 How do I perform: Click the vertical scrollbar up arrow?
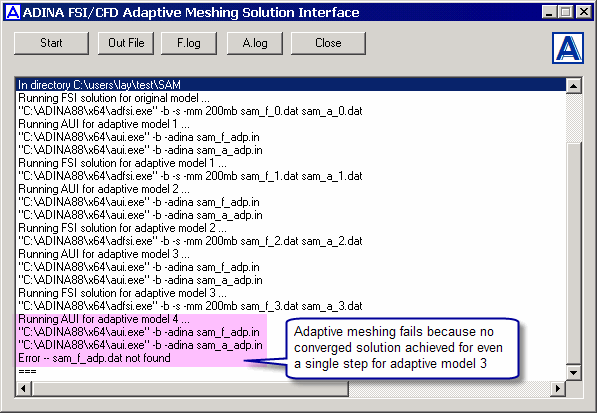click(x=573, y=86)
